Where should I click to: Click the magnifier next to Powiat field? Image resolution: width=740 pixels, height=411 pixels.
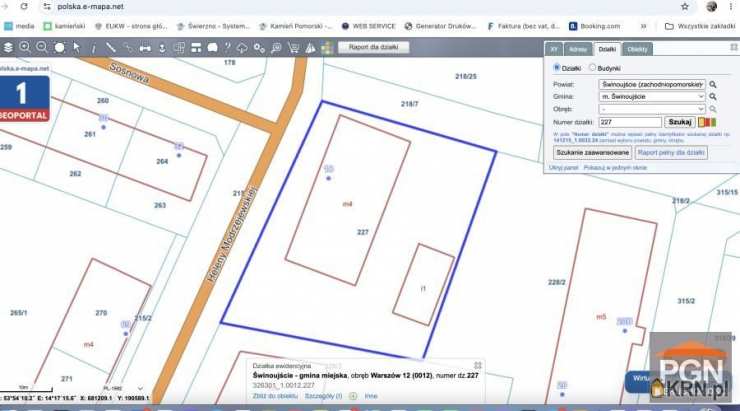click(713, 84)
